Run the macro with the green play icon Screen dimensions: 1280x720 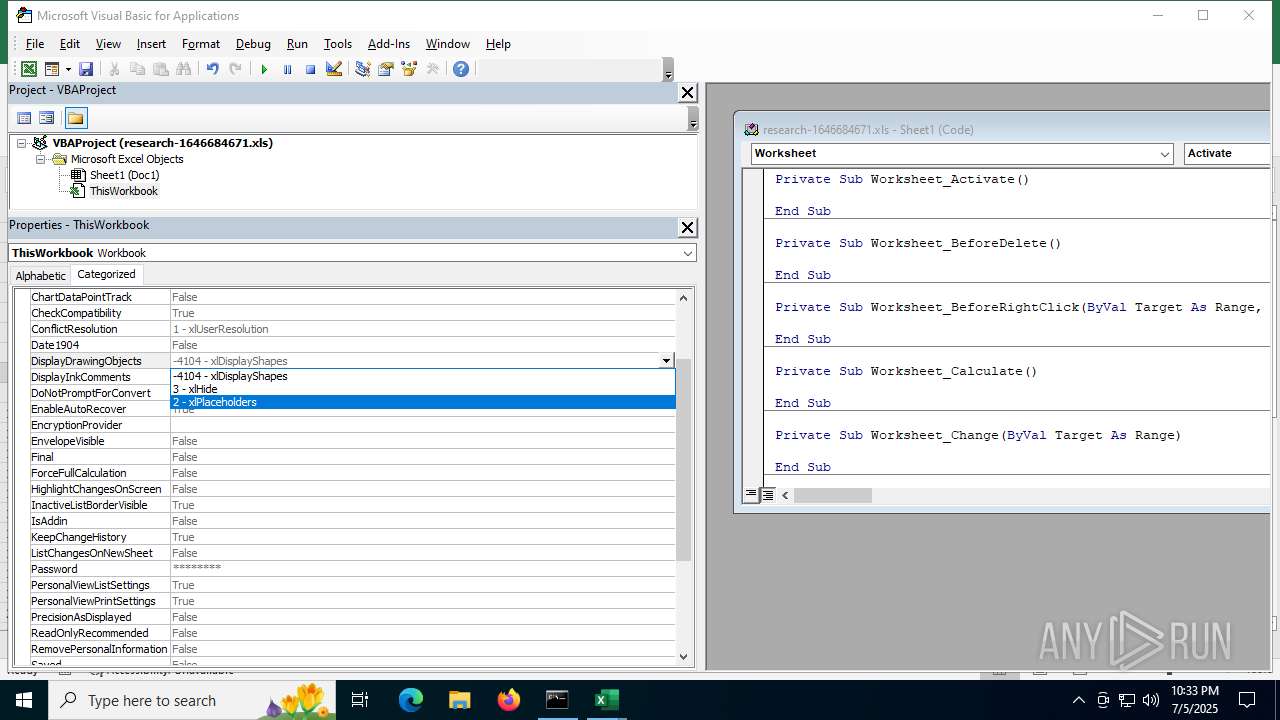coord(264,69)
